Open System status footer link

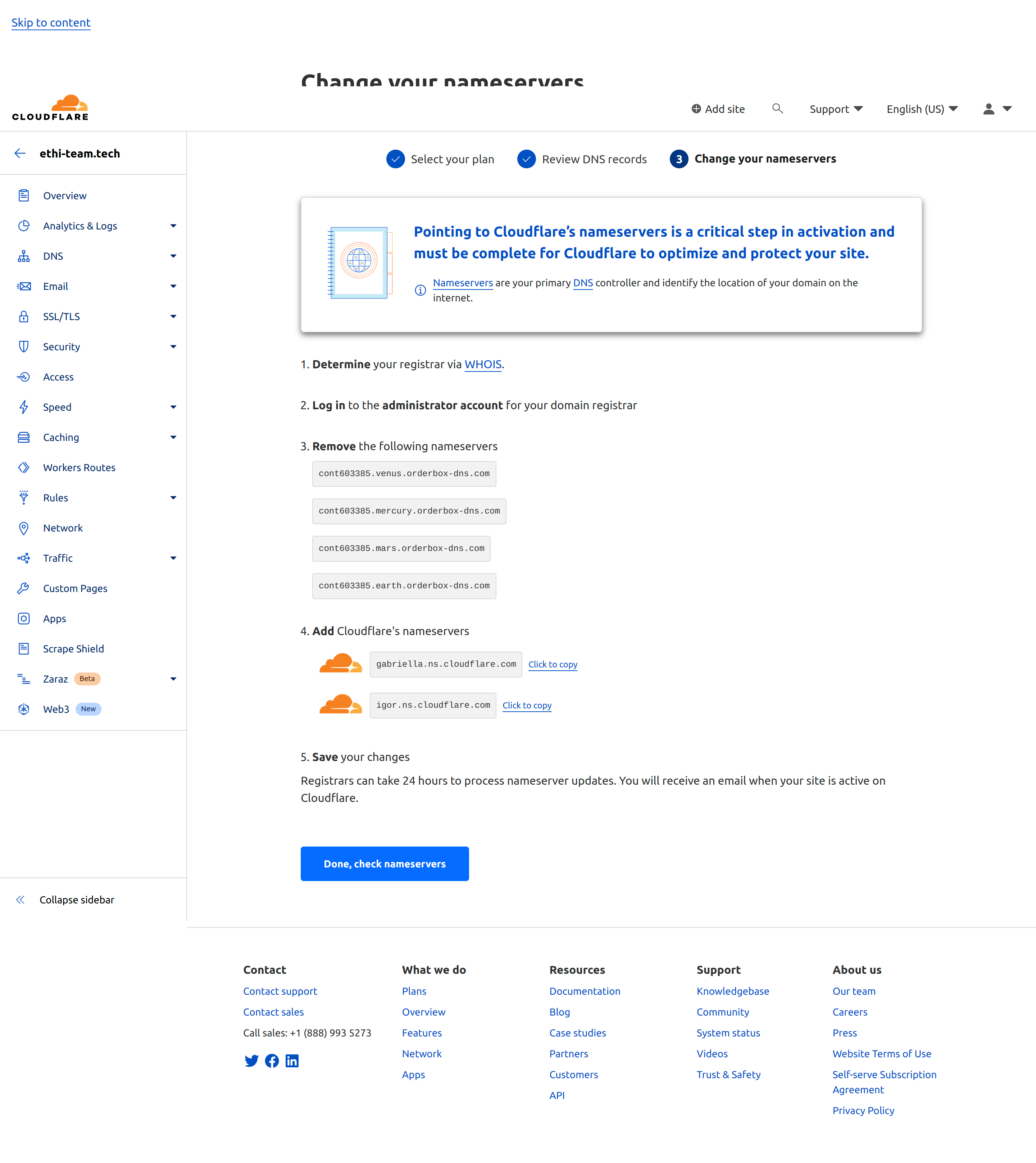click(x=728, y=1033)
